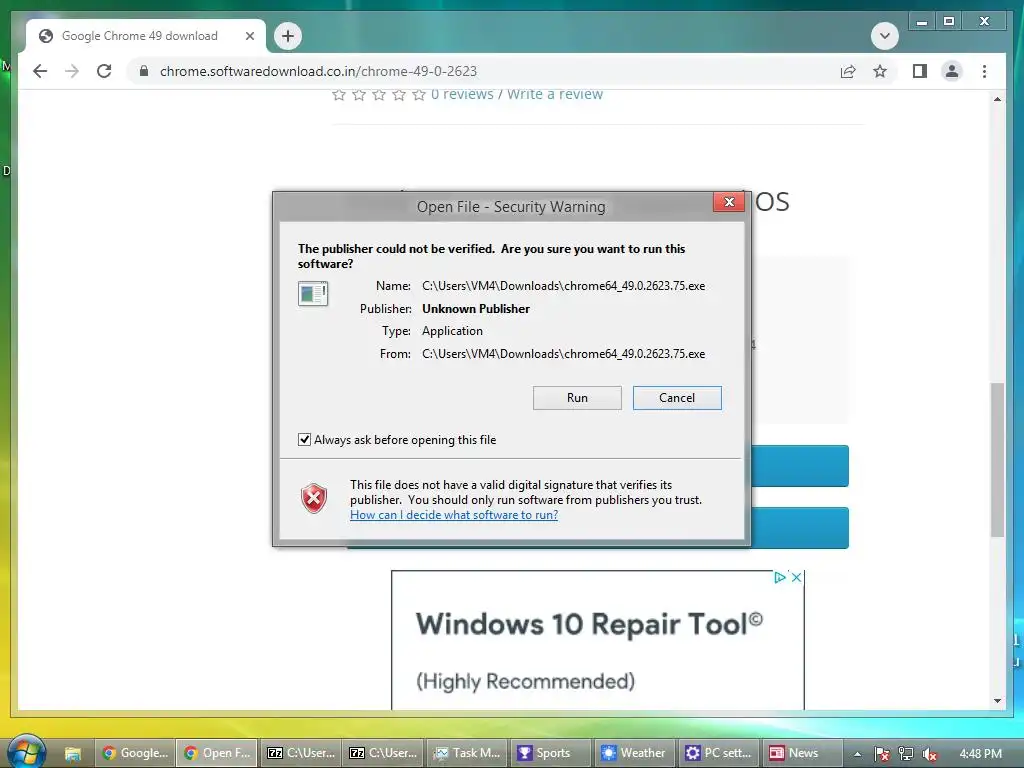Open Chrome three-dot menu

pos(984,71)
